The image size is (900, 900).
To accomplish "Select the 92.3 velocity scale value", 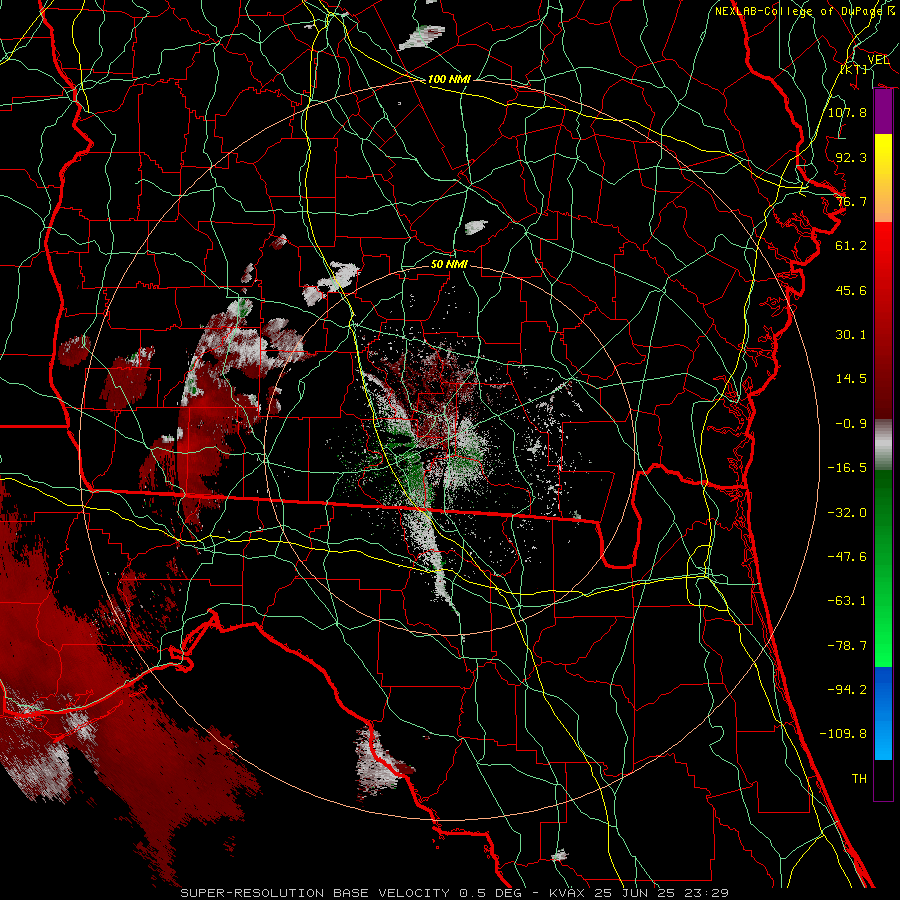I will [851, 157].
